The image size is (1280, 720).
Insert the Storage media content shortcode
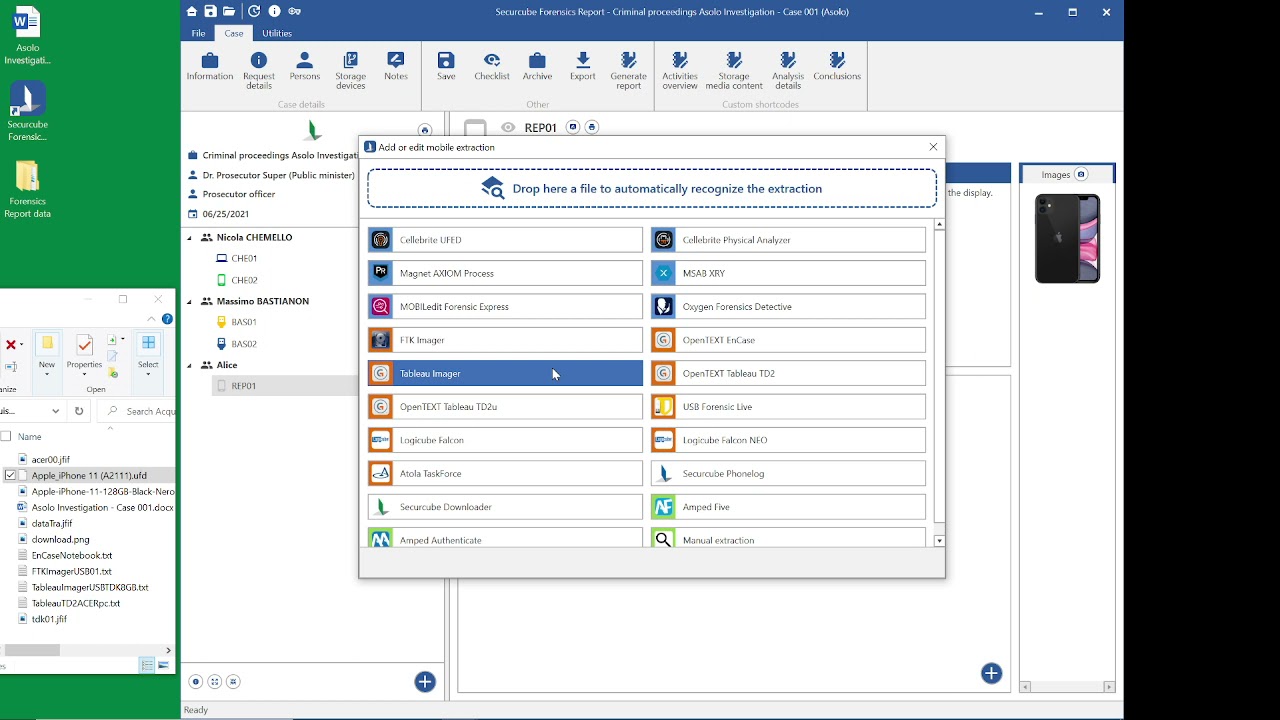pos(734,71)
